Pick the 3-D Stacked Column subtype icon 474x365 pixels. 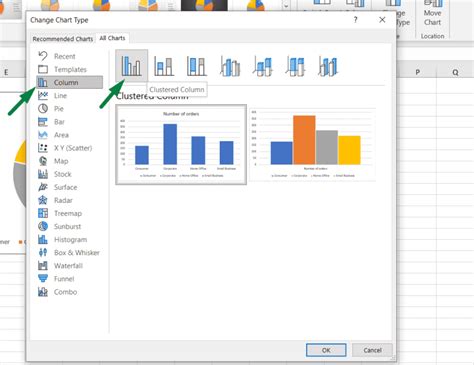(x=263, y=66)
